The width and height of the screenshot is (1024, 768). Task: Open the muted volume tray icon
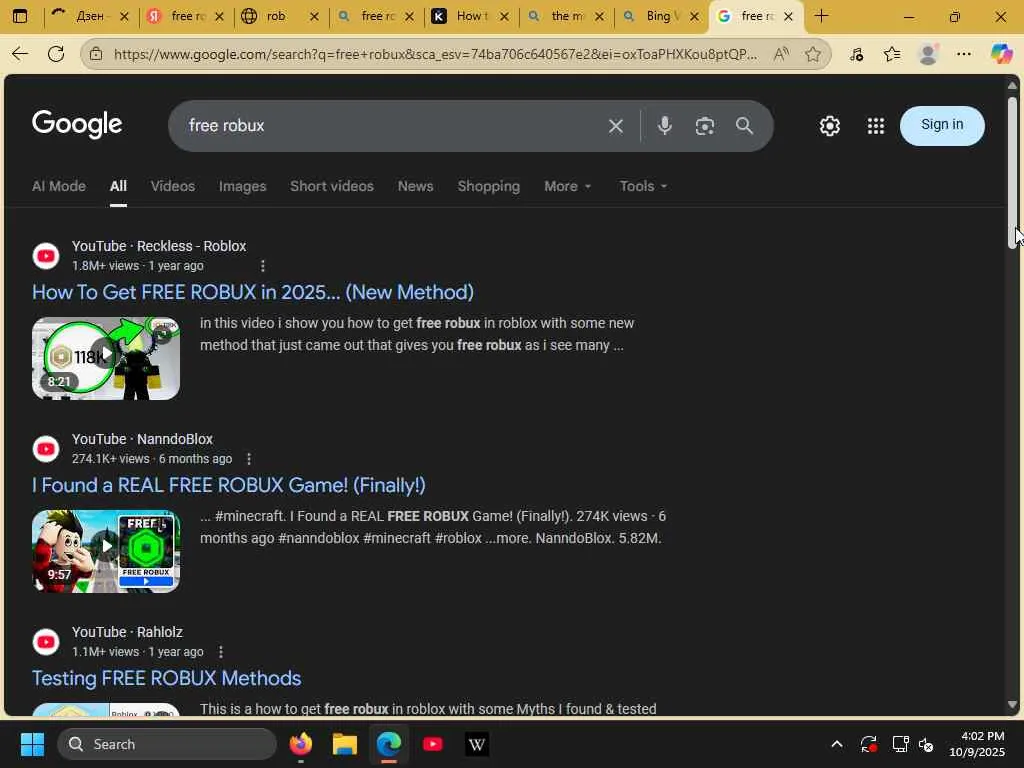pos(926,744)
